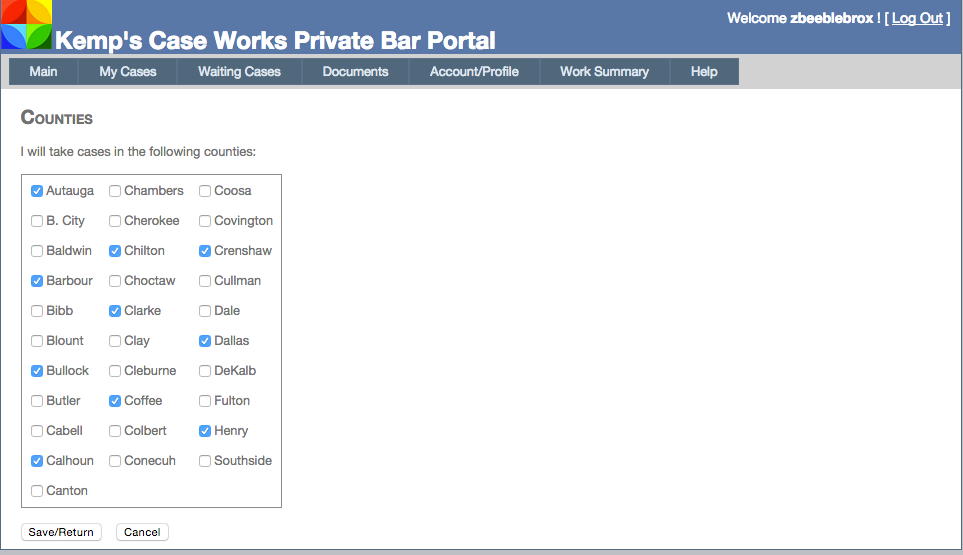Open the Help menu item
The image size is (963, 555).
pos(704,72)
